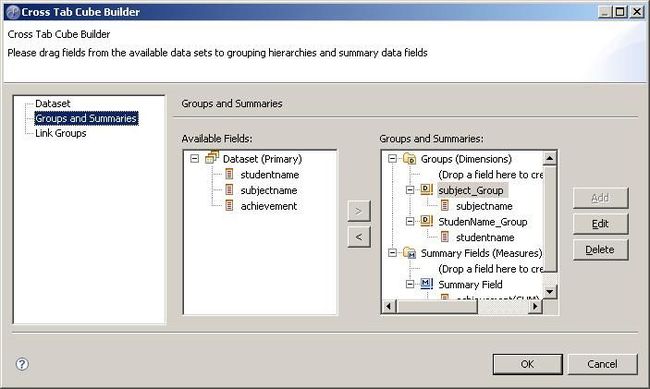Collapse the StudenName_Group node

[410, 221]
